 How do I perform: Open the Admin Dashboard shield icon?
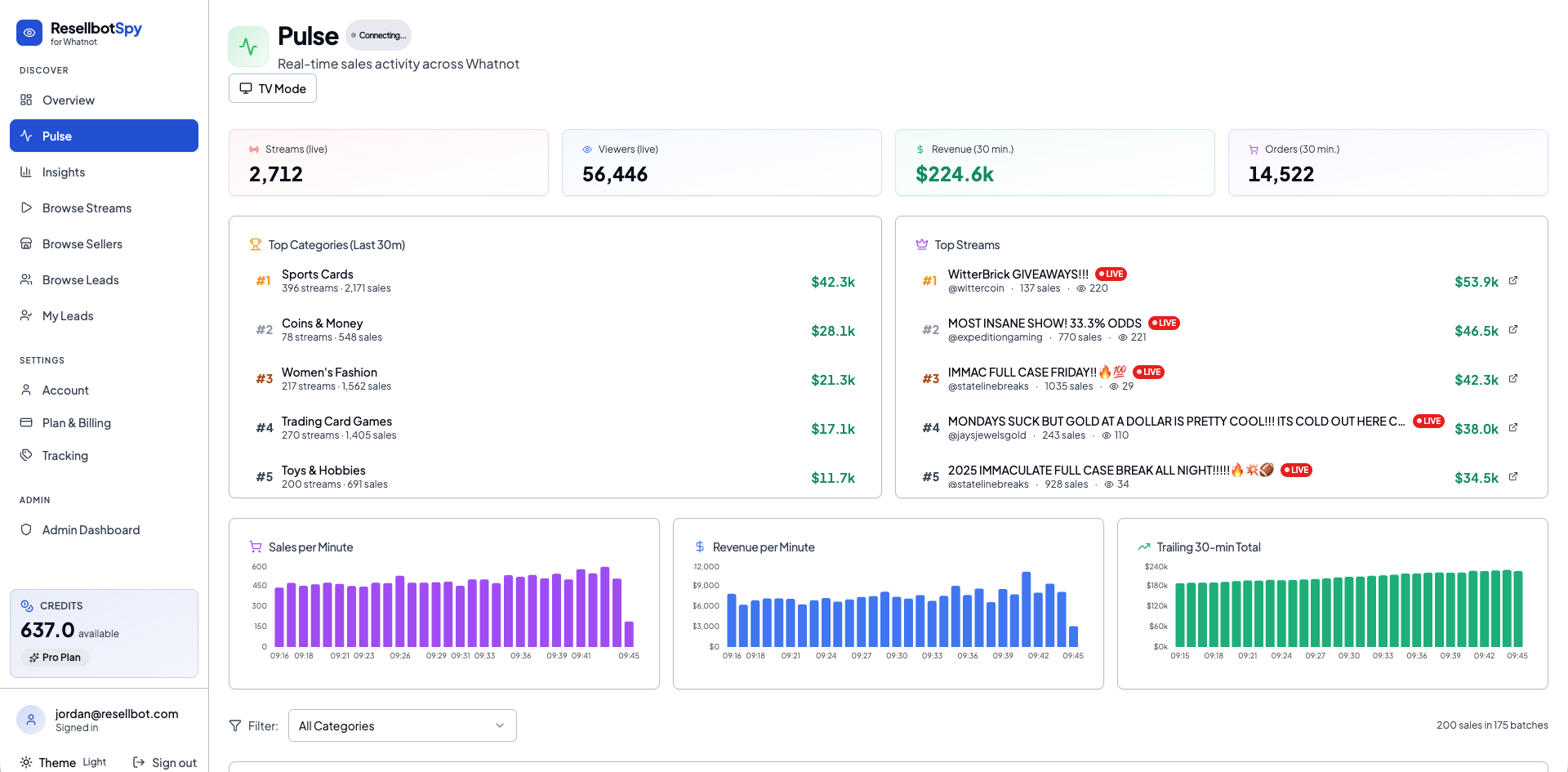[27, 529]
